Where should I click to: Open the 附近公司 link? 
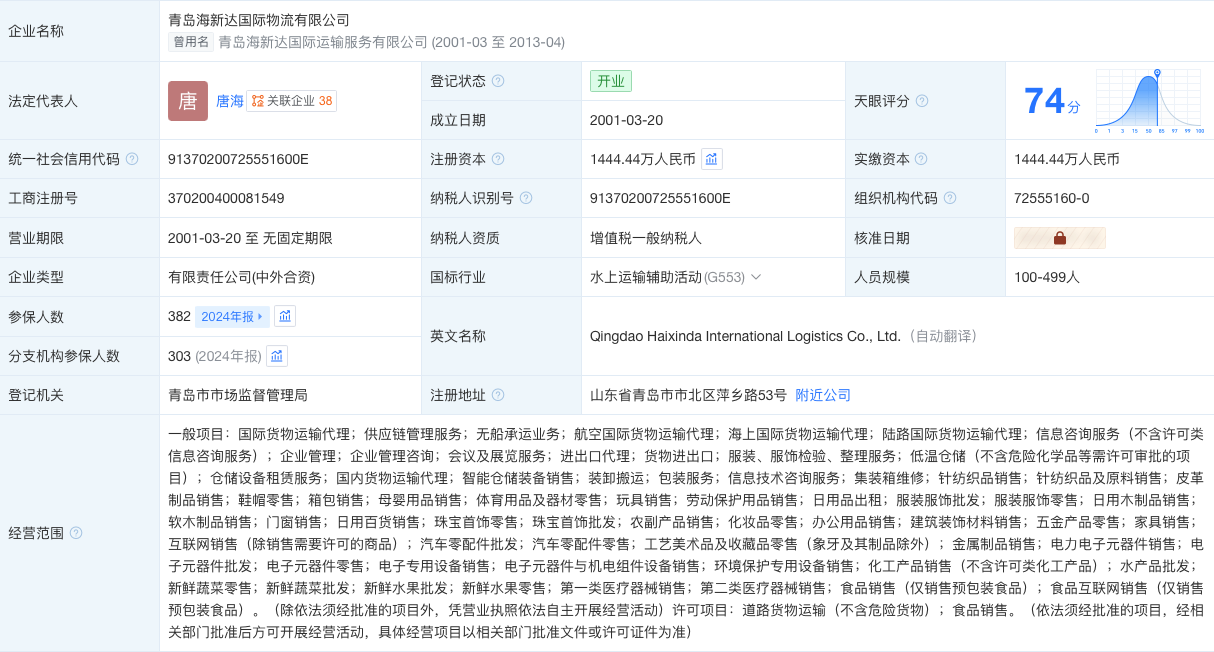click(823, 395)
